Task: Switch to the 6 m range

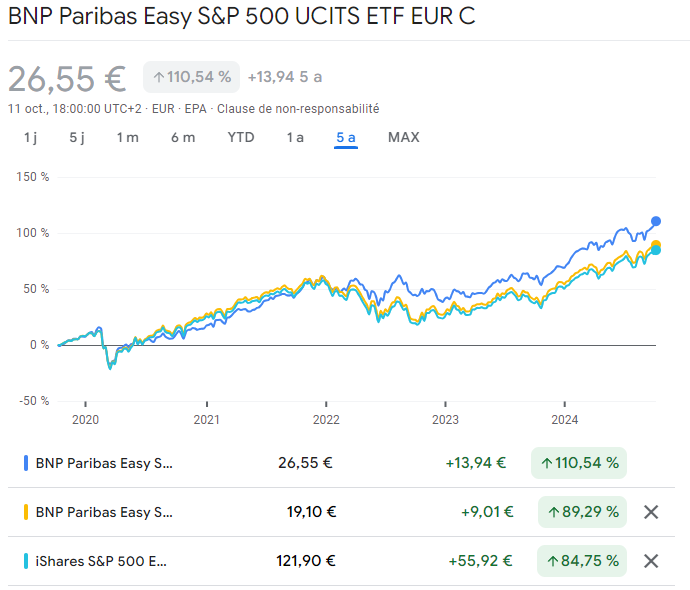Action: 183,138
